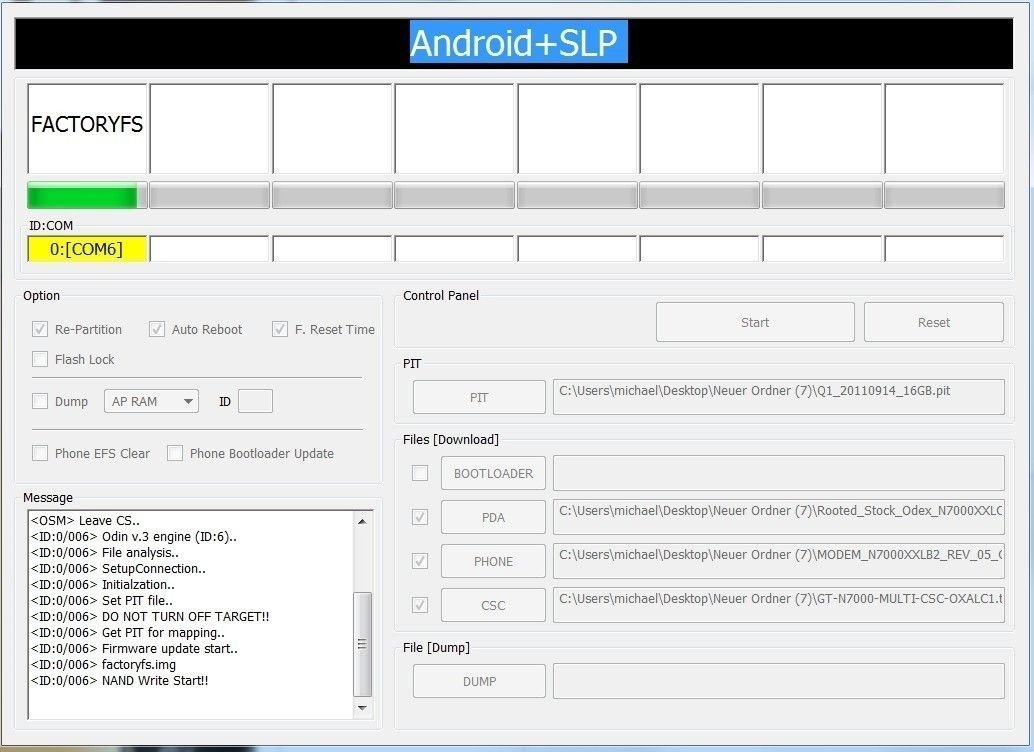Click the Message log scrollbar thumb
The image size is (1034, 752).
click(x=362, y=644)
